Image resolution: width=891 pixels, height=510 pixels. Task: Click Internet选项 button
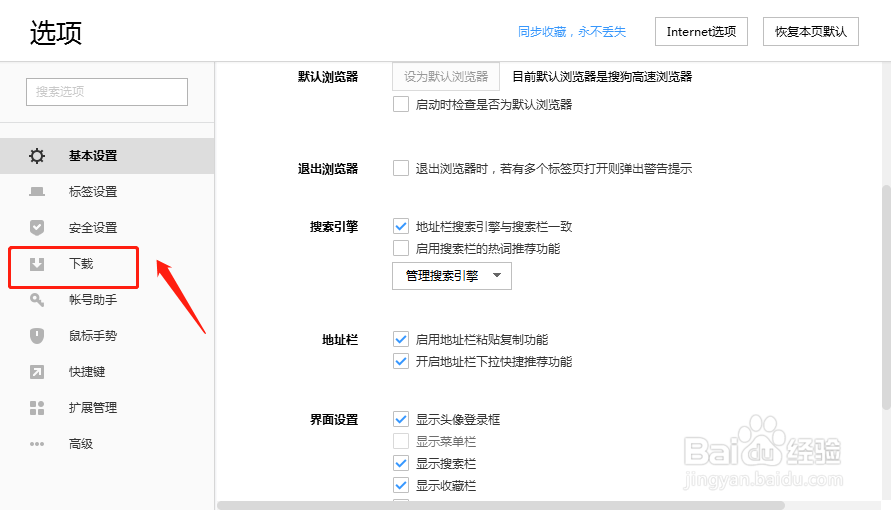coord(701,32)
